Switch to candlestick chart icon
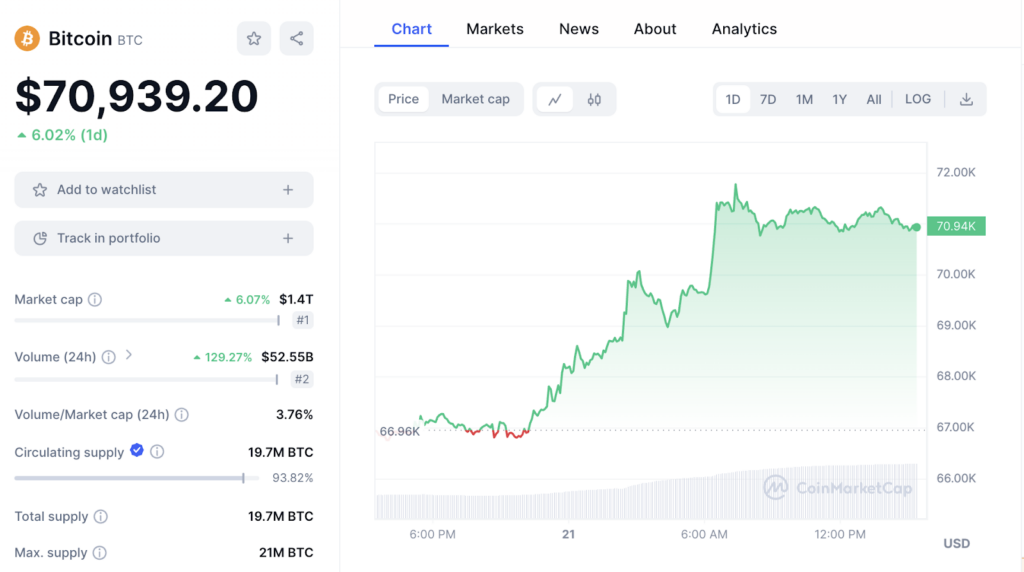 [x=594, y=99]
